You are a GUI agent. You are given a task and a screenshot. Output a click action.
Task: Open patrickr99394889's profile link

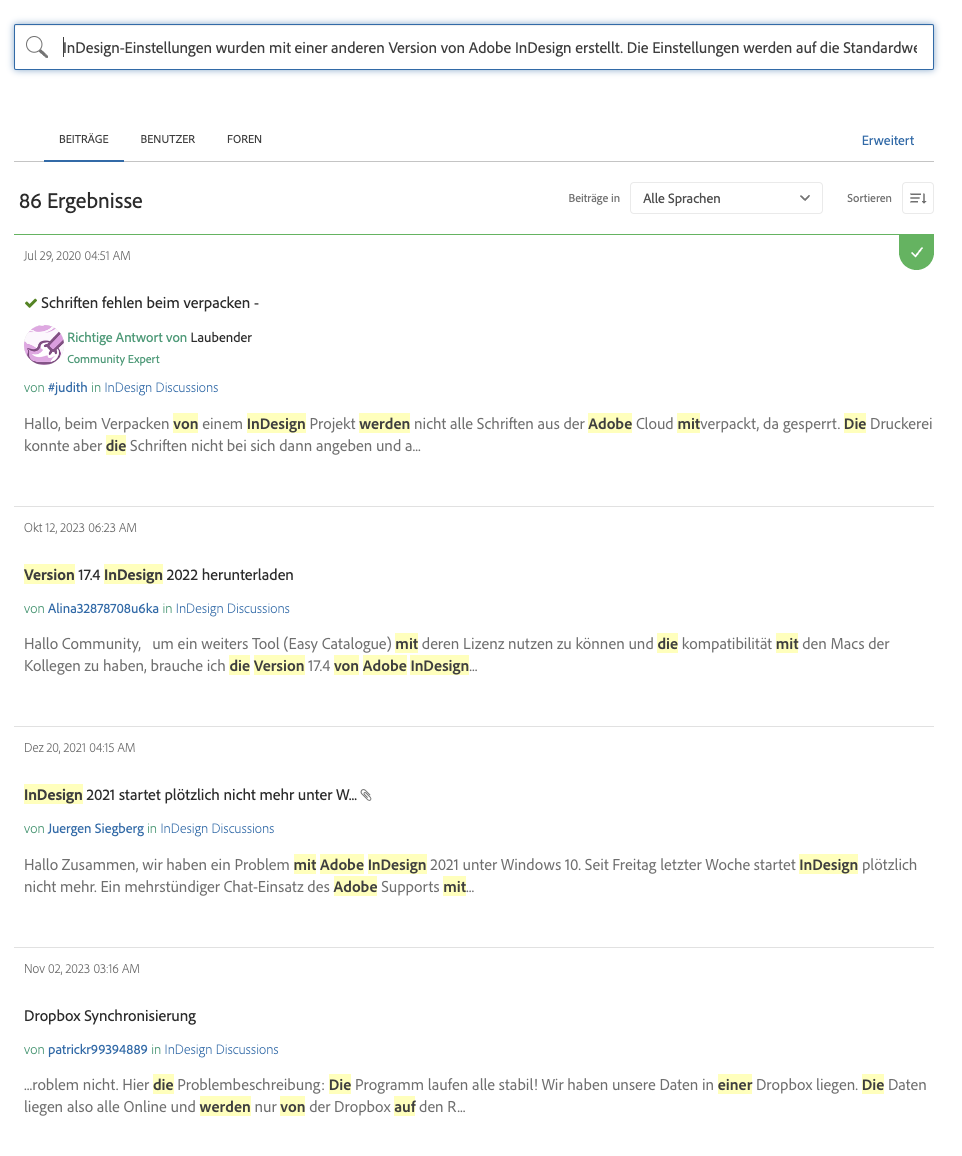(98, 1050)
